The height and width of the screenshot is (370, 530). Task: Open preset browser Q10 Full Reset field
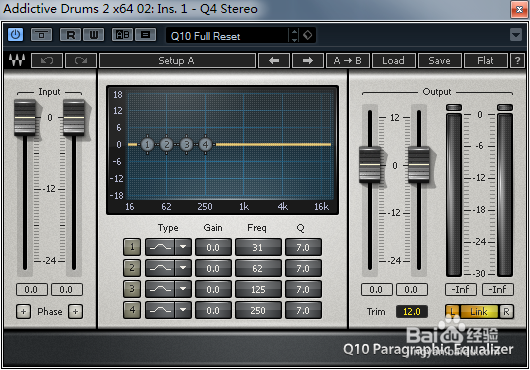(x=226, y=35)
